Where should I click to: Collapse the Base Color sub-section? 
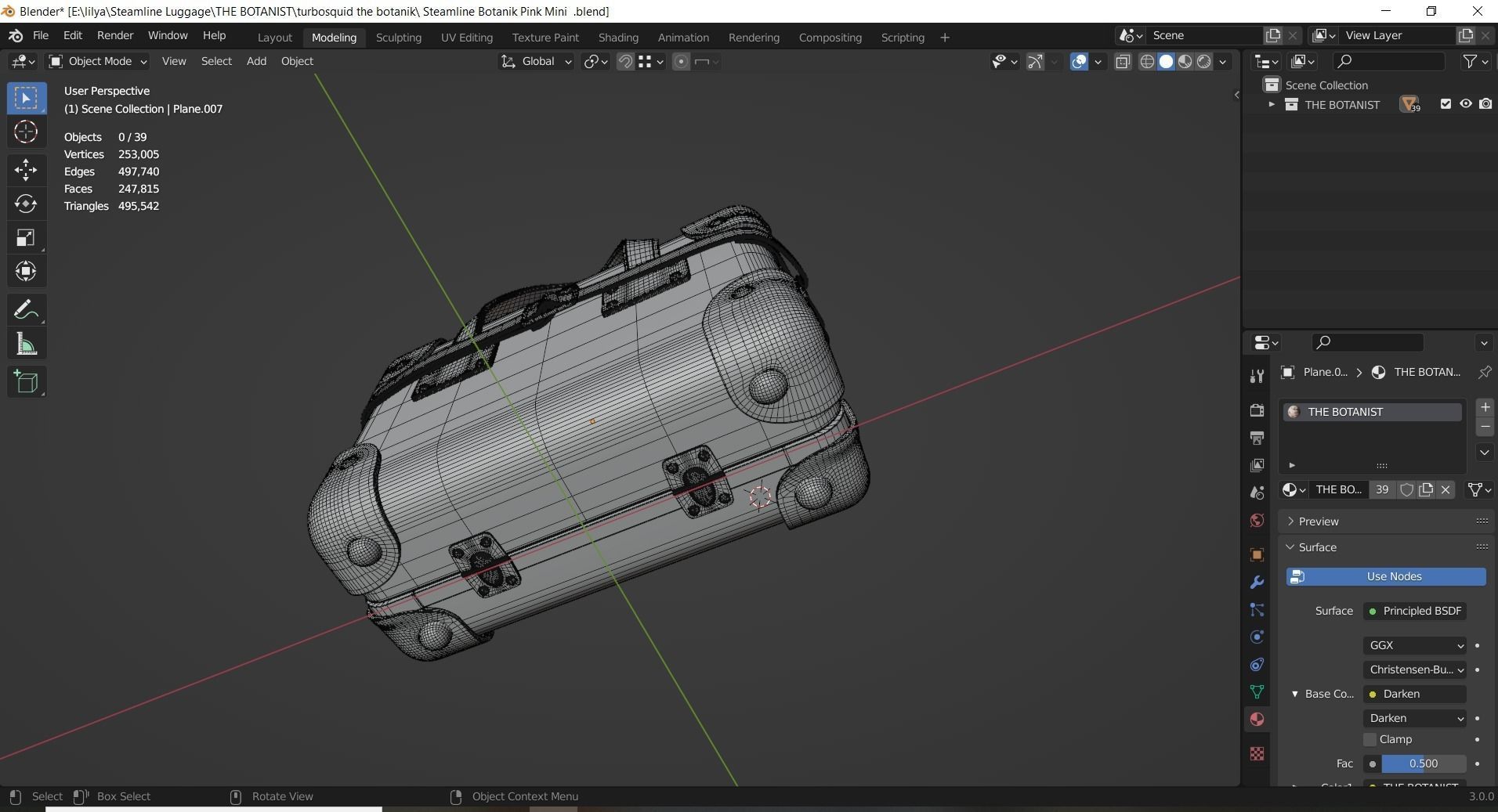1294,694
